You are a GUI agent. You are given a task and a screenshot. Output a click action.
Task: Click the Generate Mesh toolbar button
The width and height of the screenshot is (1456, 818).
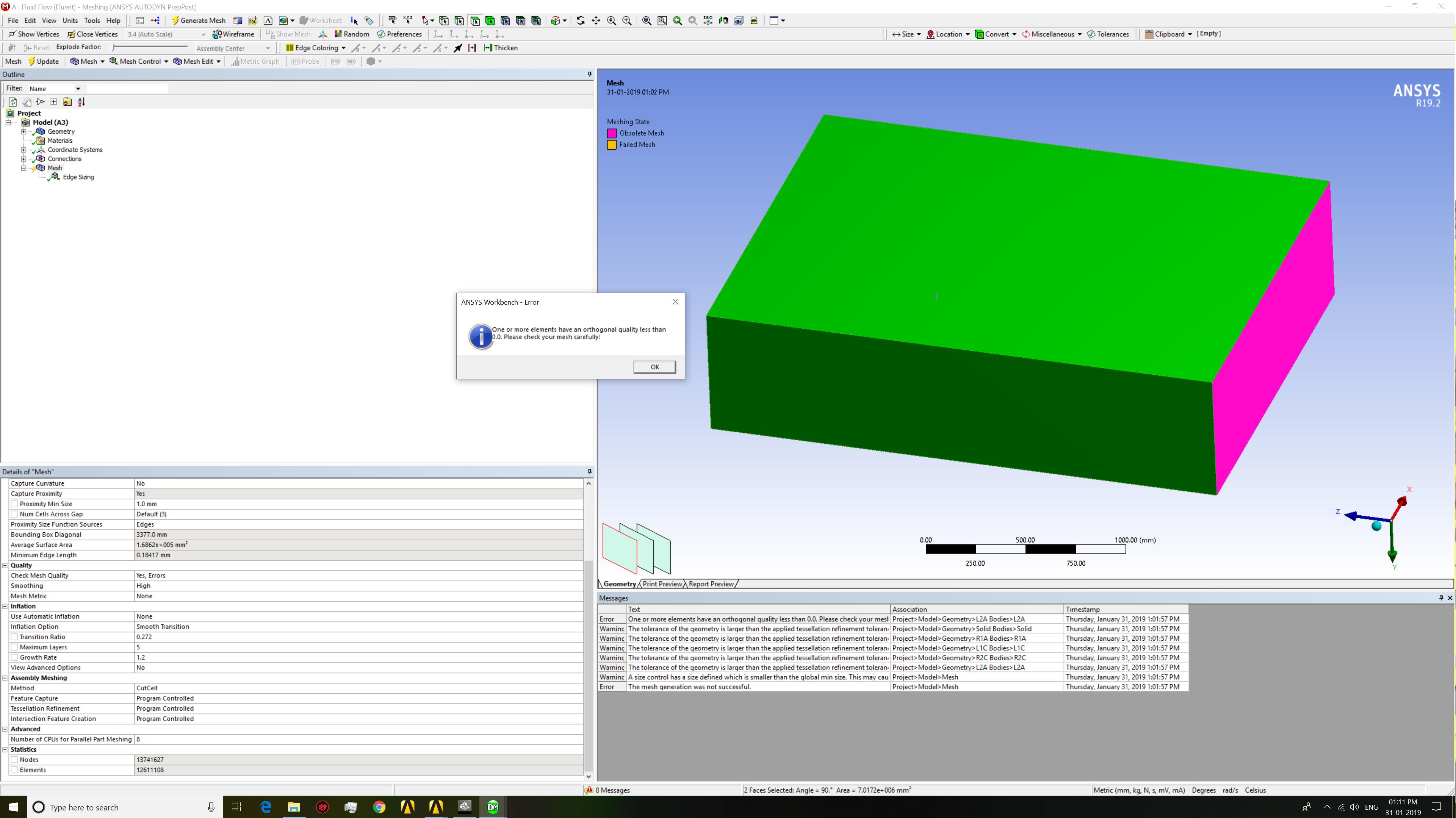coord(199,20)
